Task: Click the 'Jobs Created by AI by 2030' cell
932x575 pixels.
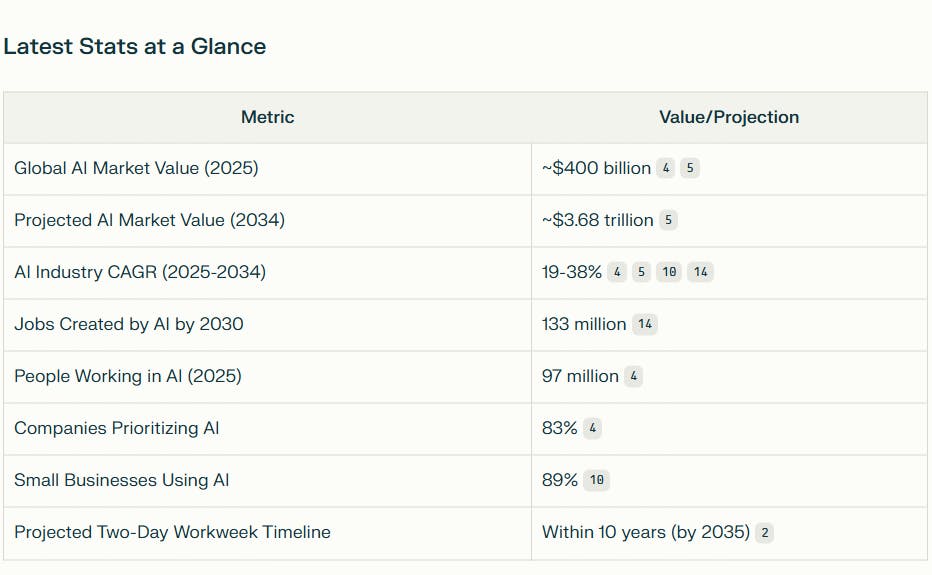Action: point(128,324)
